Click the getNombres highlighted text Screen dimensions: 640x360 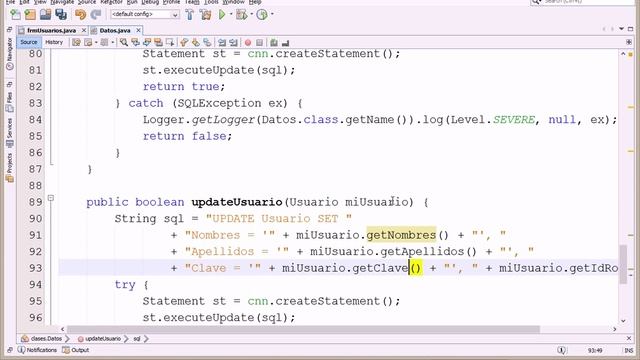coord(401,235)
